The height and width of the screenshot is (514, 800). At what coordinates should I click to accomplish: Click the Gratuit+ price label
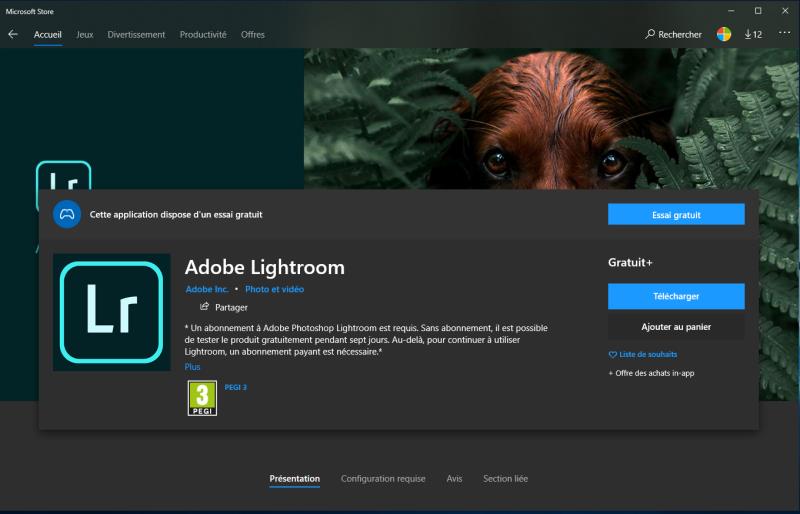(630, 262)
